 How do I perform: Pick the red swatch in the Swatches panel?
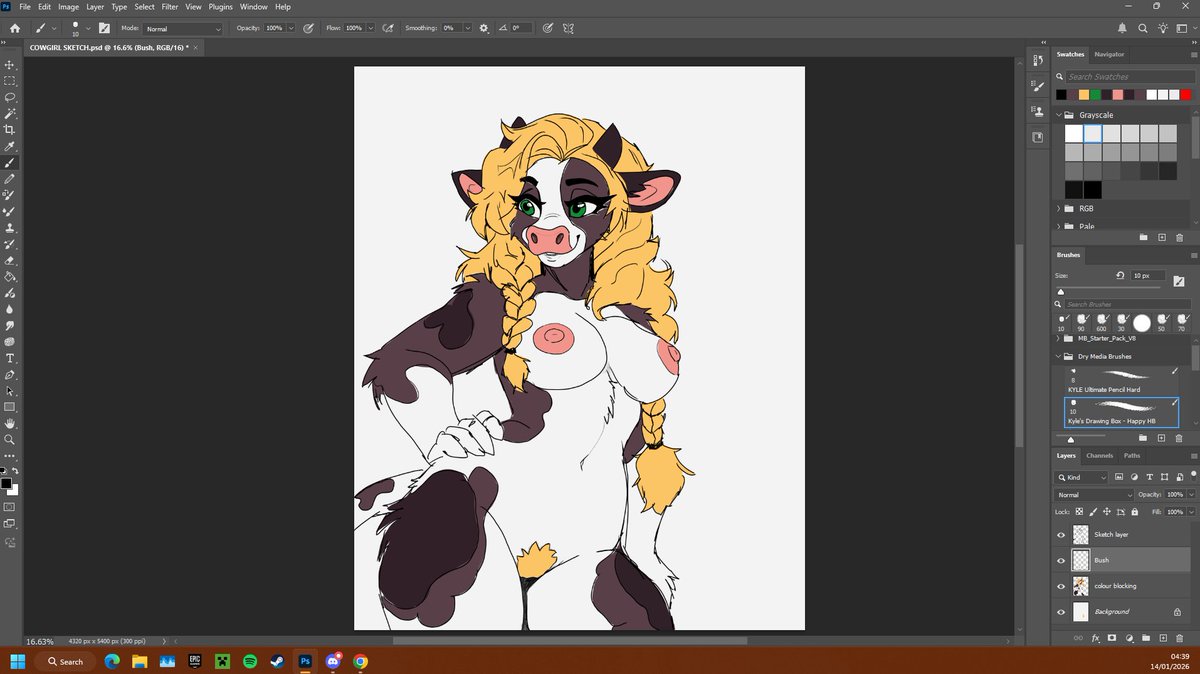(x=1185, y=92)
